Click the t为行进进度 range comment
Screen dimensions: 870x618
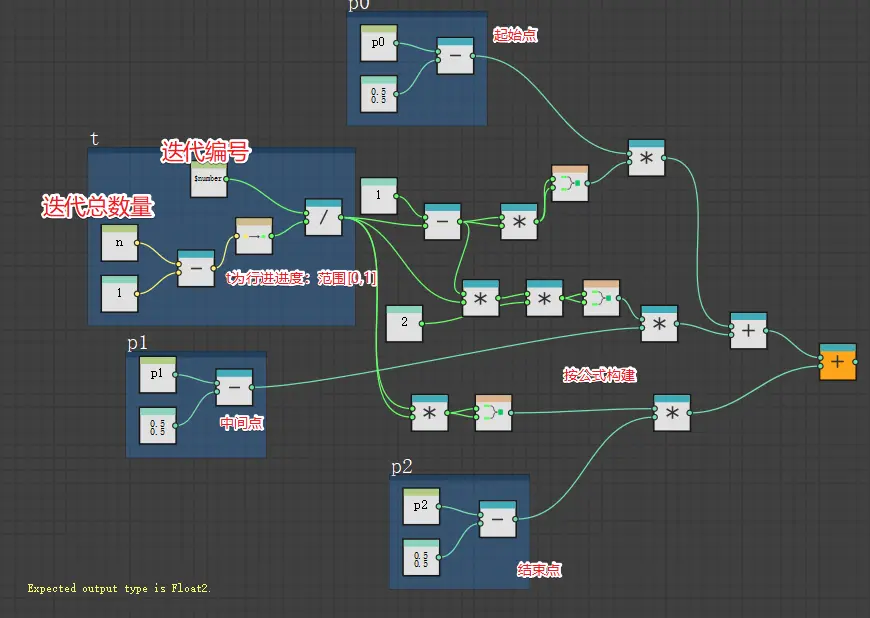(x=301, y=277)
